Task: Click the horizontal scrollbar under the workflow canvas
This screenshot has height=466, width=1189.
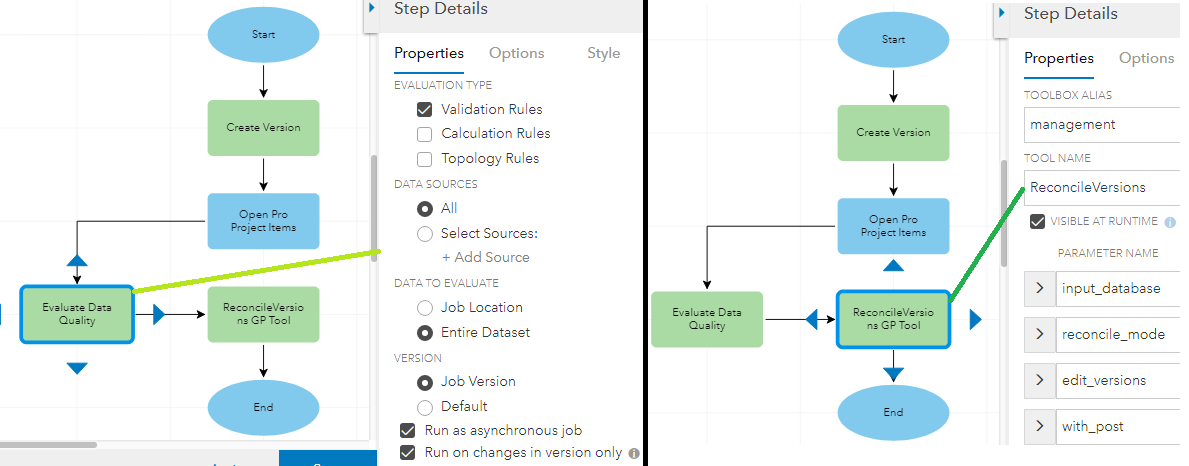Action: click(48, 444)
